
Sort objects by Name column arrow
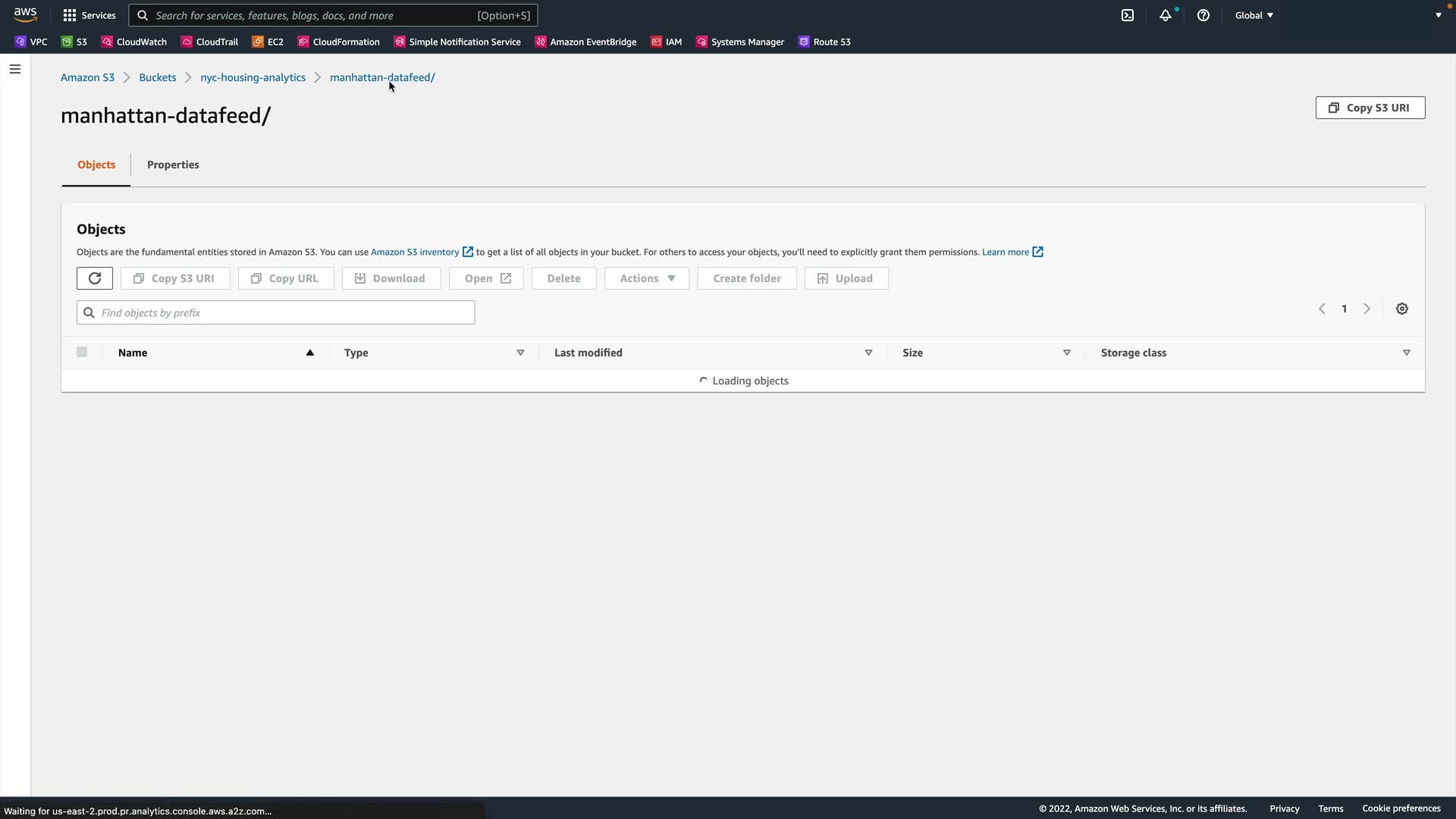pyautogui.click(x=309, y=353)
